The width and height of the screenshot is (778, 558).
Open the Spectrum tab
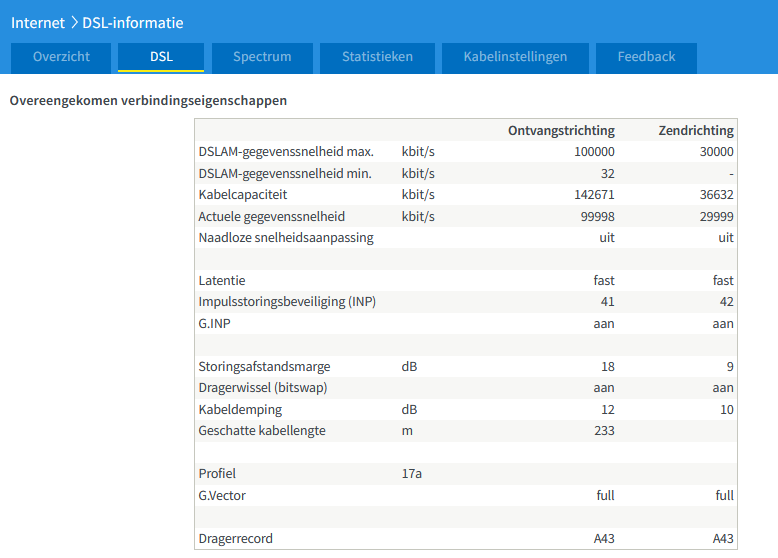[x=261, y=57]
